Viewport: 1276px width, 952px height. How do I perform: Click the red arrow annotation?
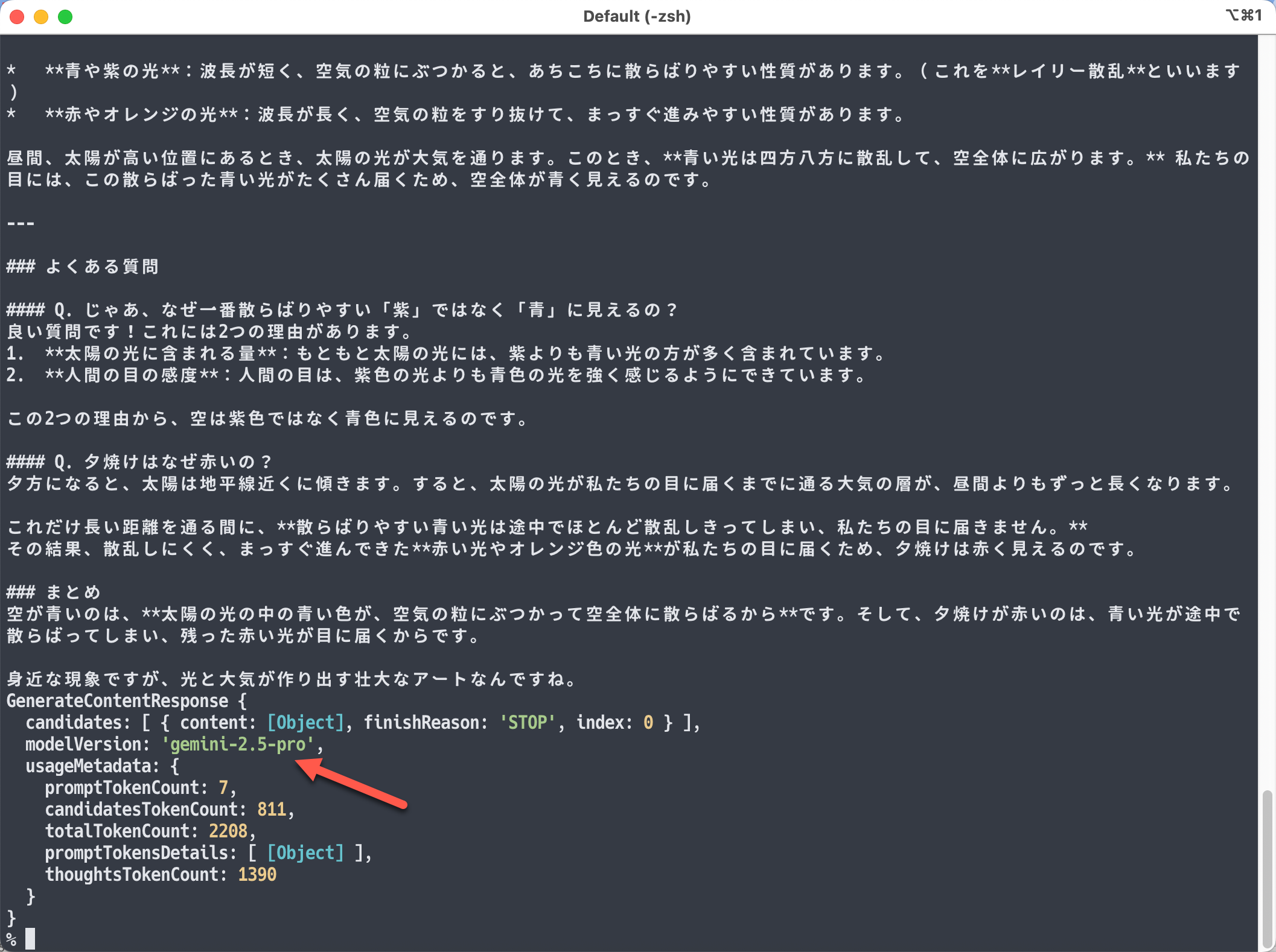click(350, 784)
